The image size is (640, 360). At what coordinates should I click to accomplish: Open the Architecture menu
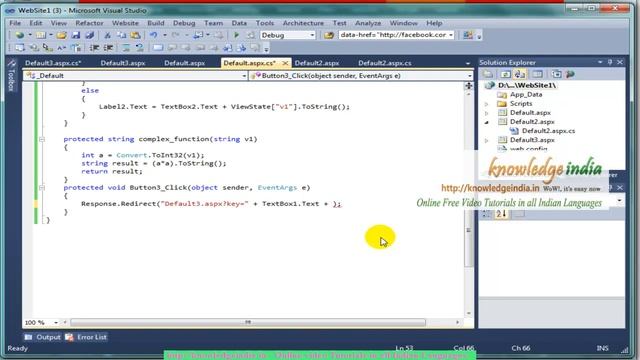[x=303, y=23]
